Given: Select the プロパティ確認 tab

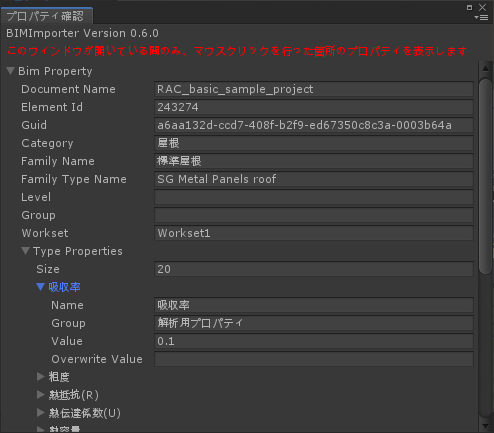Looking at the screenshot, I should click(x=47, y=16).
